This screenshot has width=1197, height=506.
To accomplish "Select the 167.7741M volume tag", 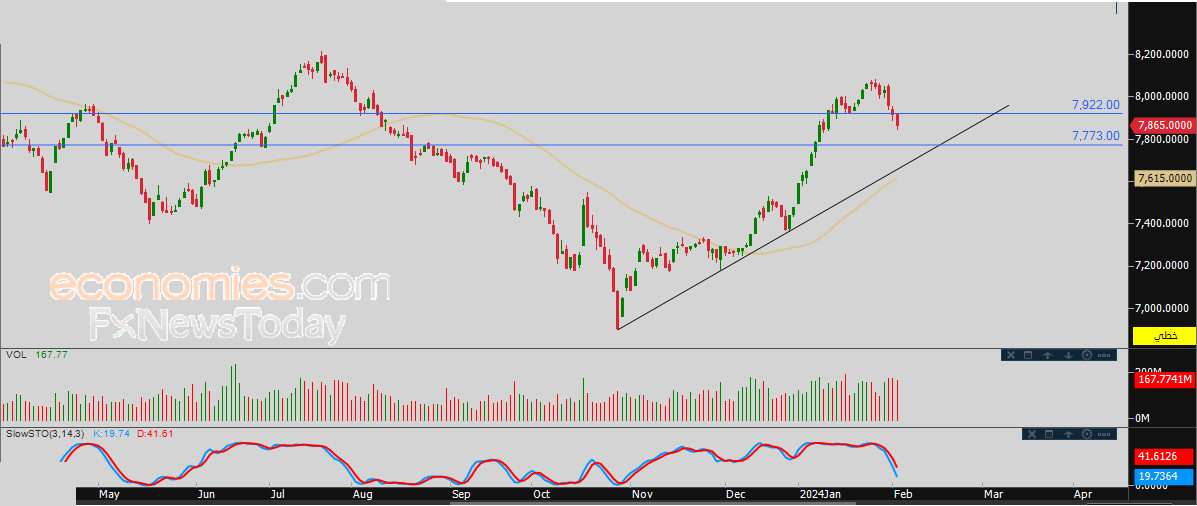I will tap(1164, 379).
